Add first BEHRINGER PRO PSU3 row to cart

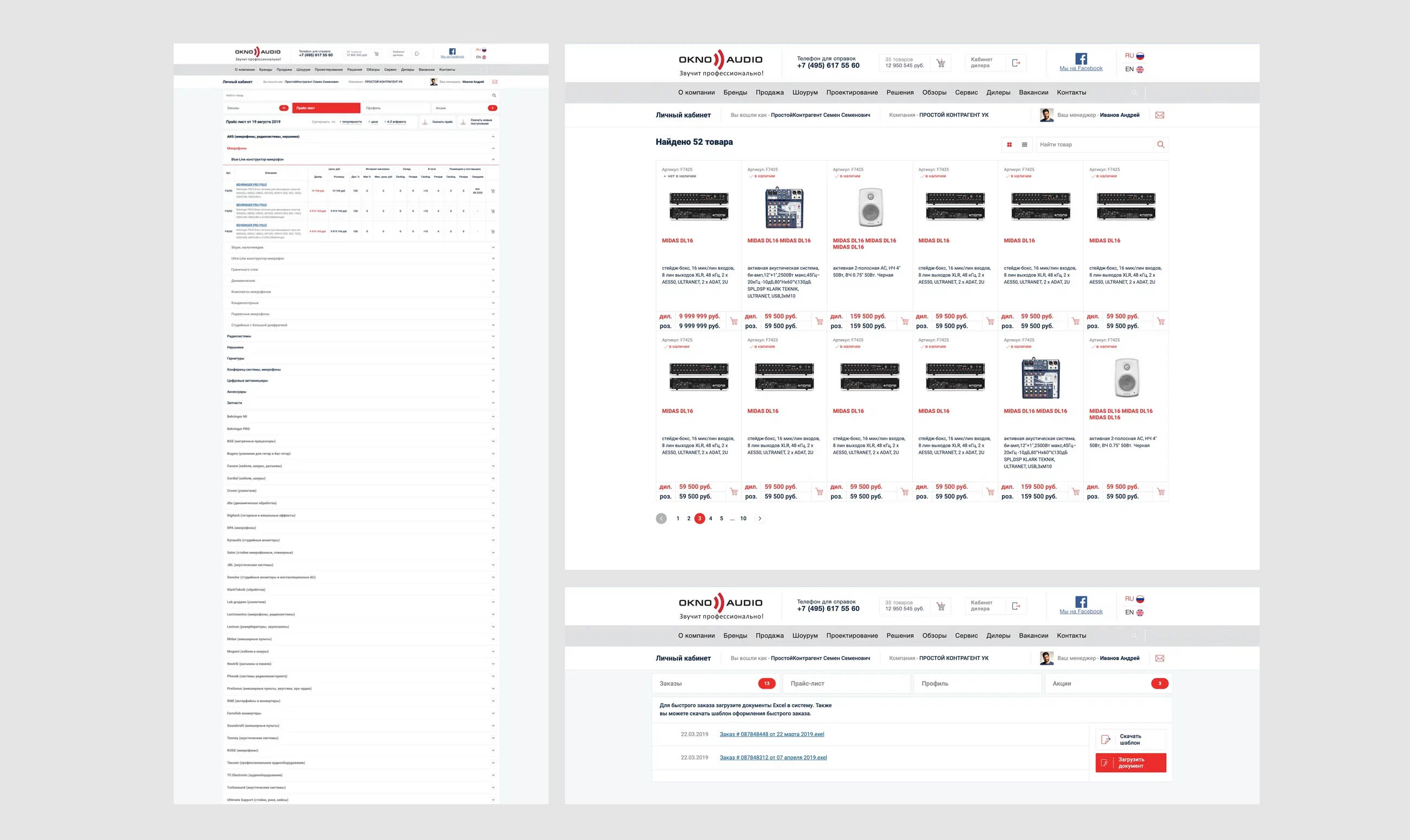click(493, 191)
